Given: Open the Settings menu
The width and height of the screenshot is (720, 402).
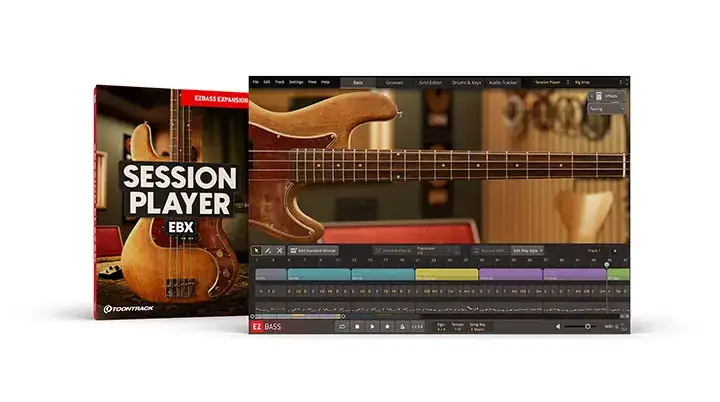Looking at the screenshot, I should (296, 82).
